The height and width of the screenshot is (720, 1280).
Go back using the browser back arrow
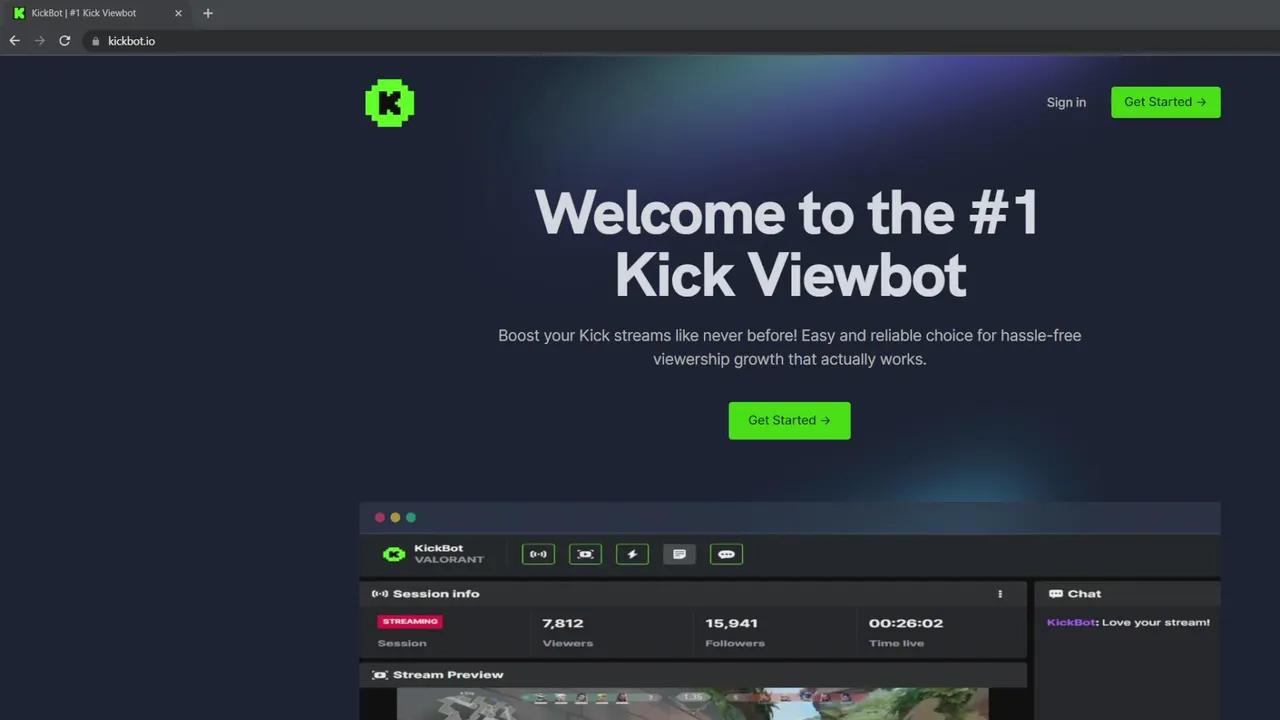click(14, 41)
